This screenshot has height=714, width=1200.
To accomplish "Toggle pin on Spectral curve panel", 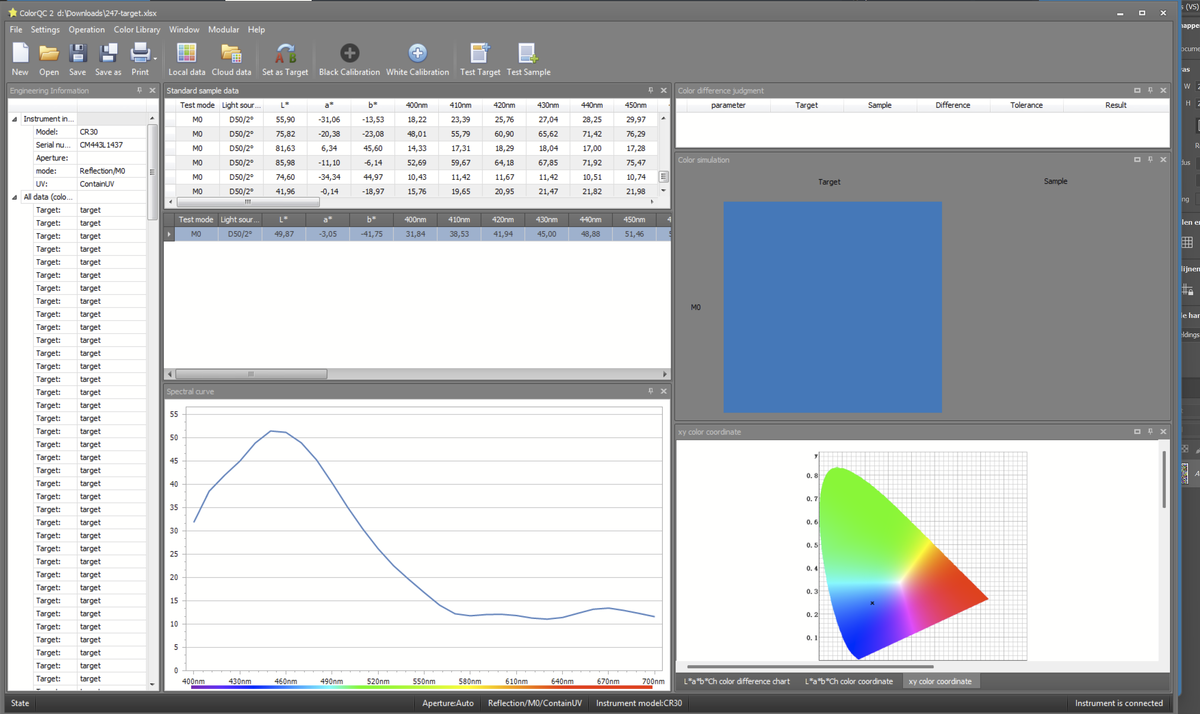I will click(x=650, y=391).
